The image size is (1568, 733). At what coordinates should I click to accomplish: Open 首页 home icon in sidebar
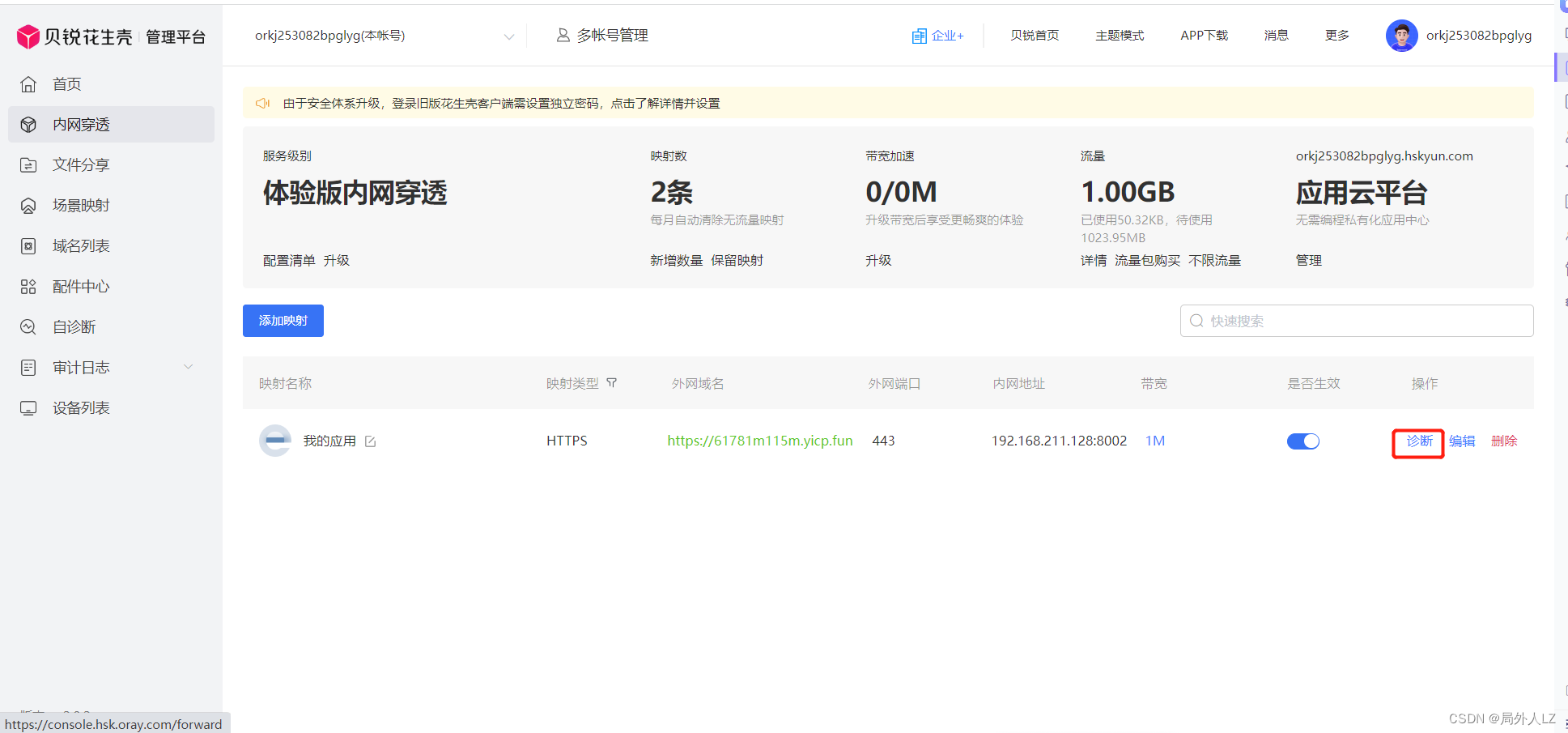28,84
